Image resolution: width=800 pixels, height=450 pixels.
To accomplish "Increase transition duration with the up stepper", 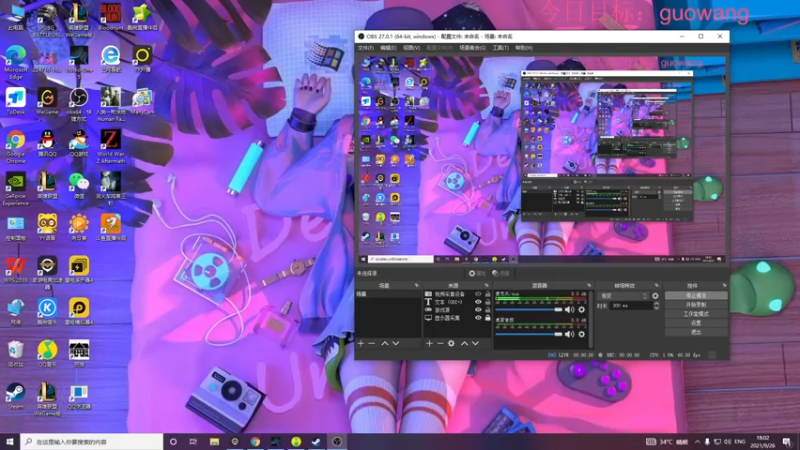I will tap(656, 304).
